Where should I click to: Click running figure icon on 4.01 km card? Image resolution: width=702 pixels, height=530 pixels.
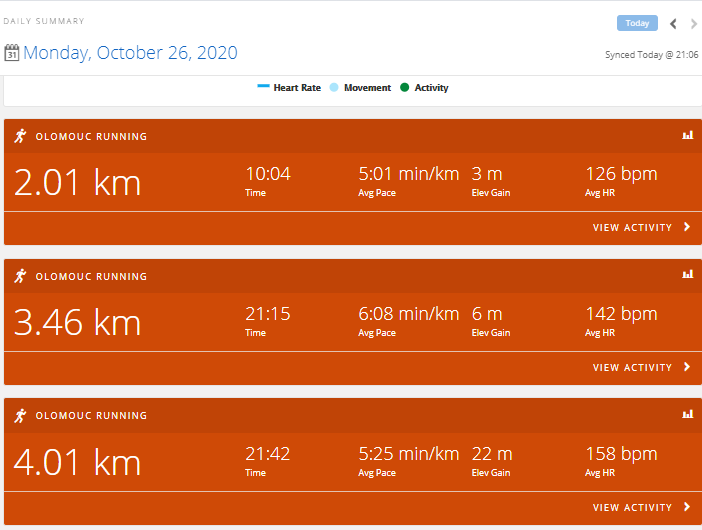pos(20,416)
